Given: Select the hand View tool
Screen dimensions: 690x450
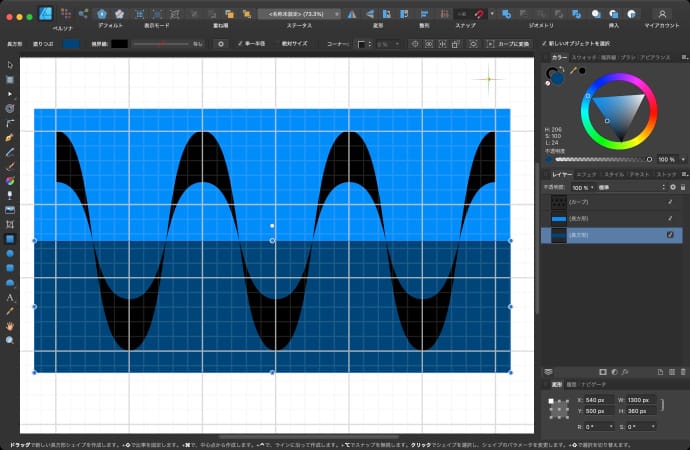Looking at the screenshot, I should coord(10,325).
